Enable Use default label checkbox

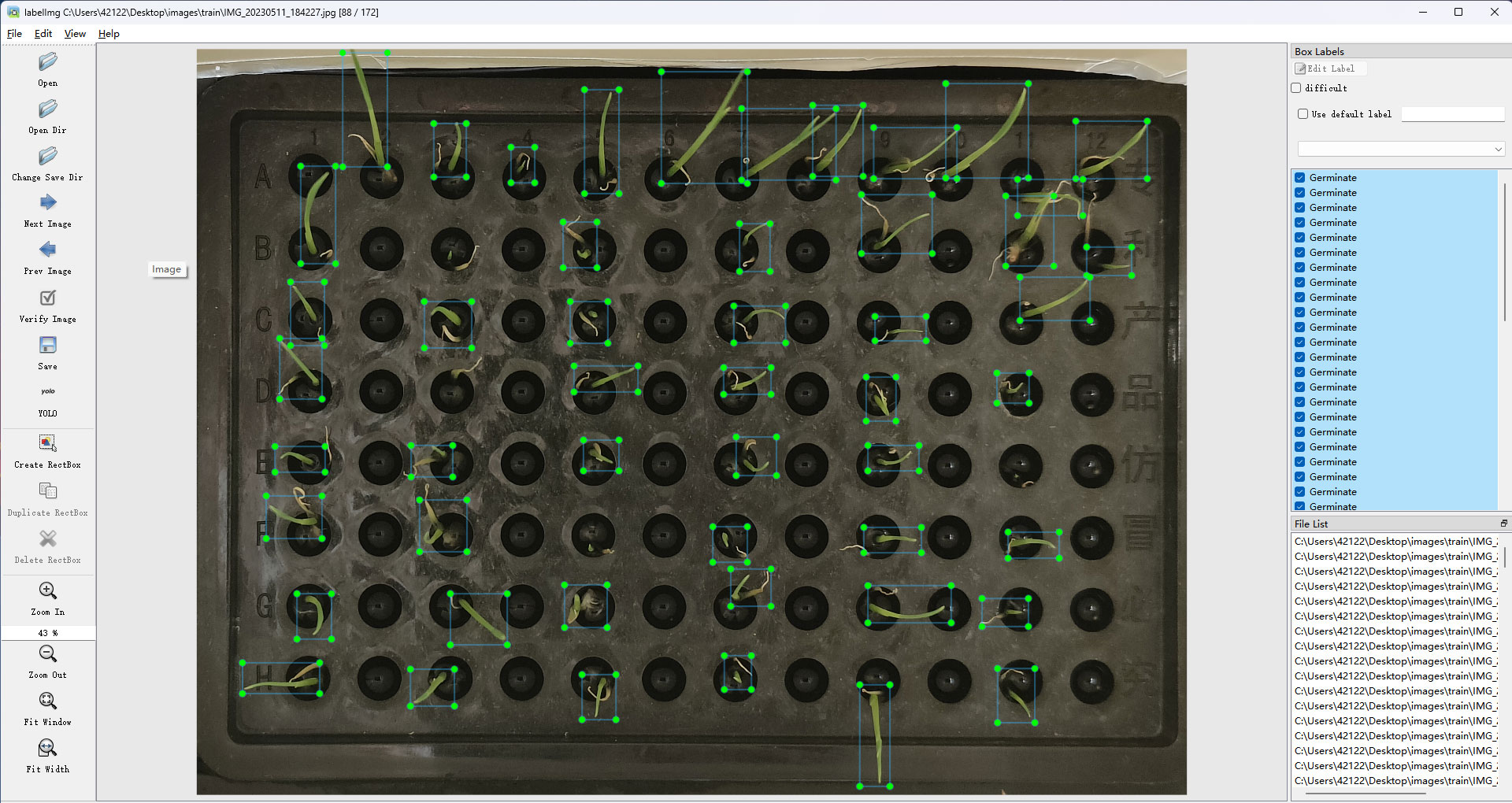pos(1303,114)
